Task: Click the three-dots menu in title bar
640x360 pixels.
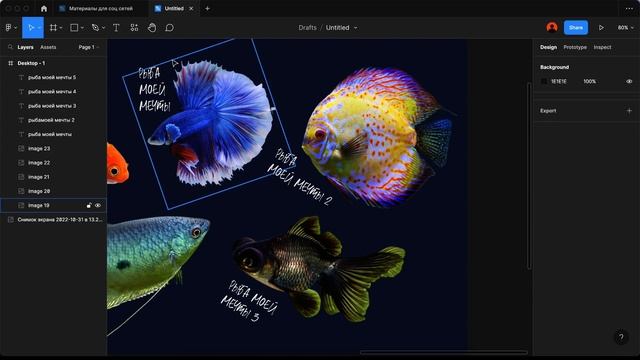Action: (629, 9)
